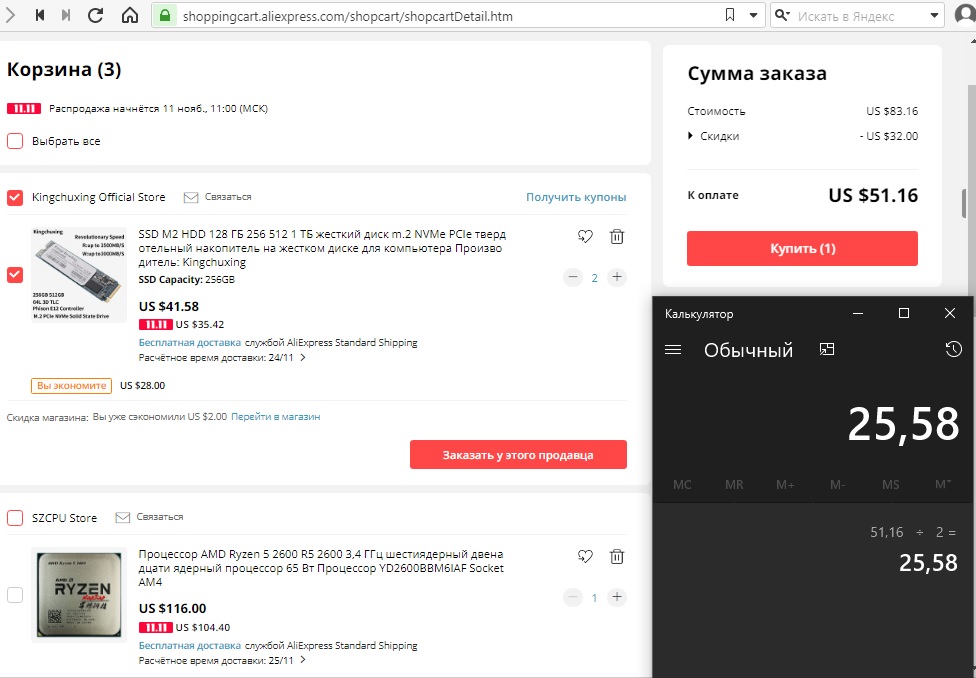The height and width of the screenshot is (678, 976).
Task: Open the calculator history icon
Action: 953,349
